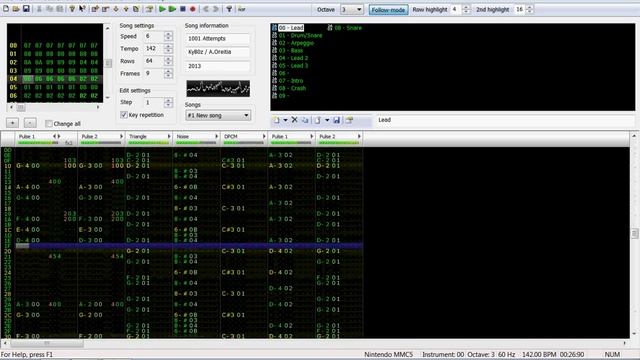Save the module with the floppy icon
Viewport: 640px width, 360px height.
click(x=26, y=9)
